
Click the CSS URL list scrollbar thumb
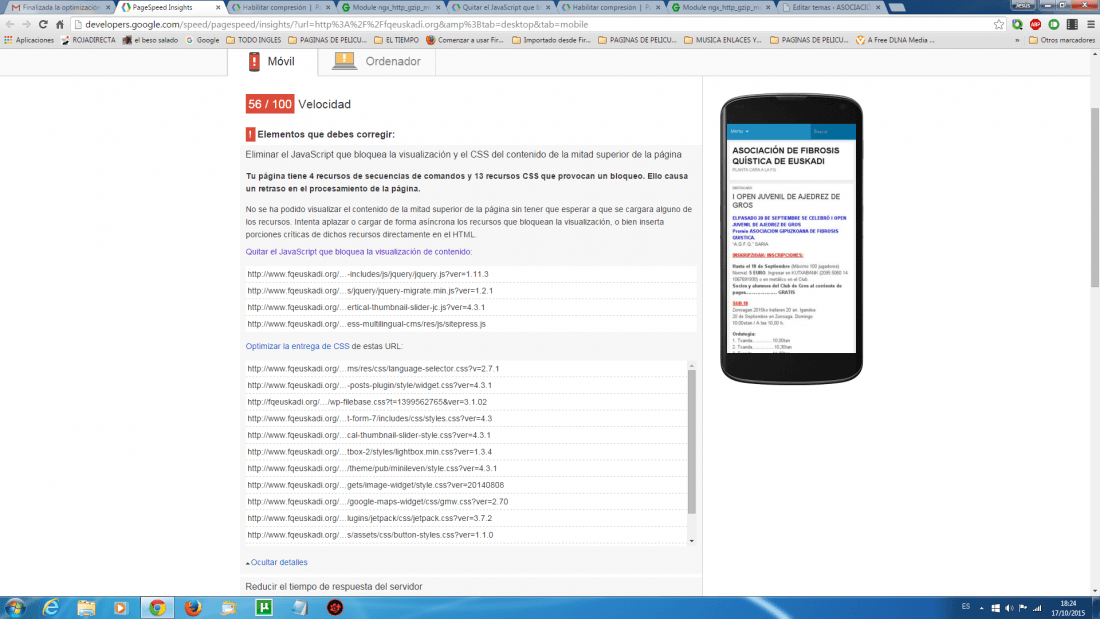point(692,442)
